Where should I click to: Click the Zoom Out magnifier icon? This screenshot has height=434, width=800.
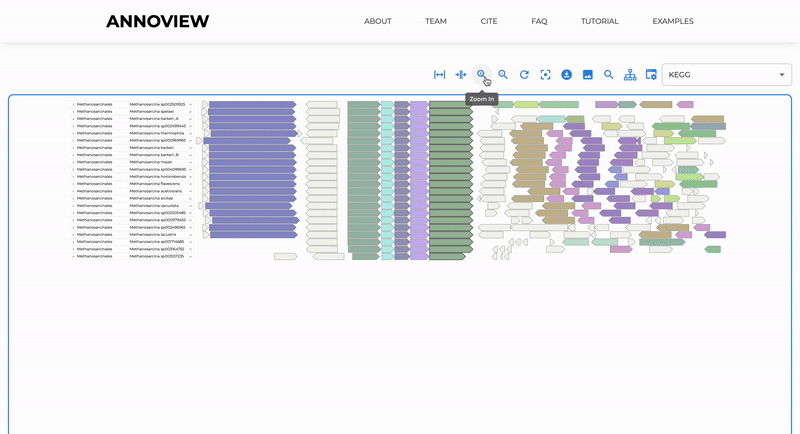pyautogui.click(x=503, y=74)
